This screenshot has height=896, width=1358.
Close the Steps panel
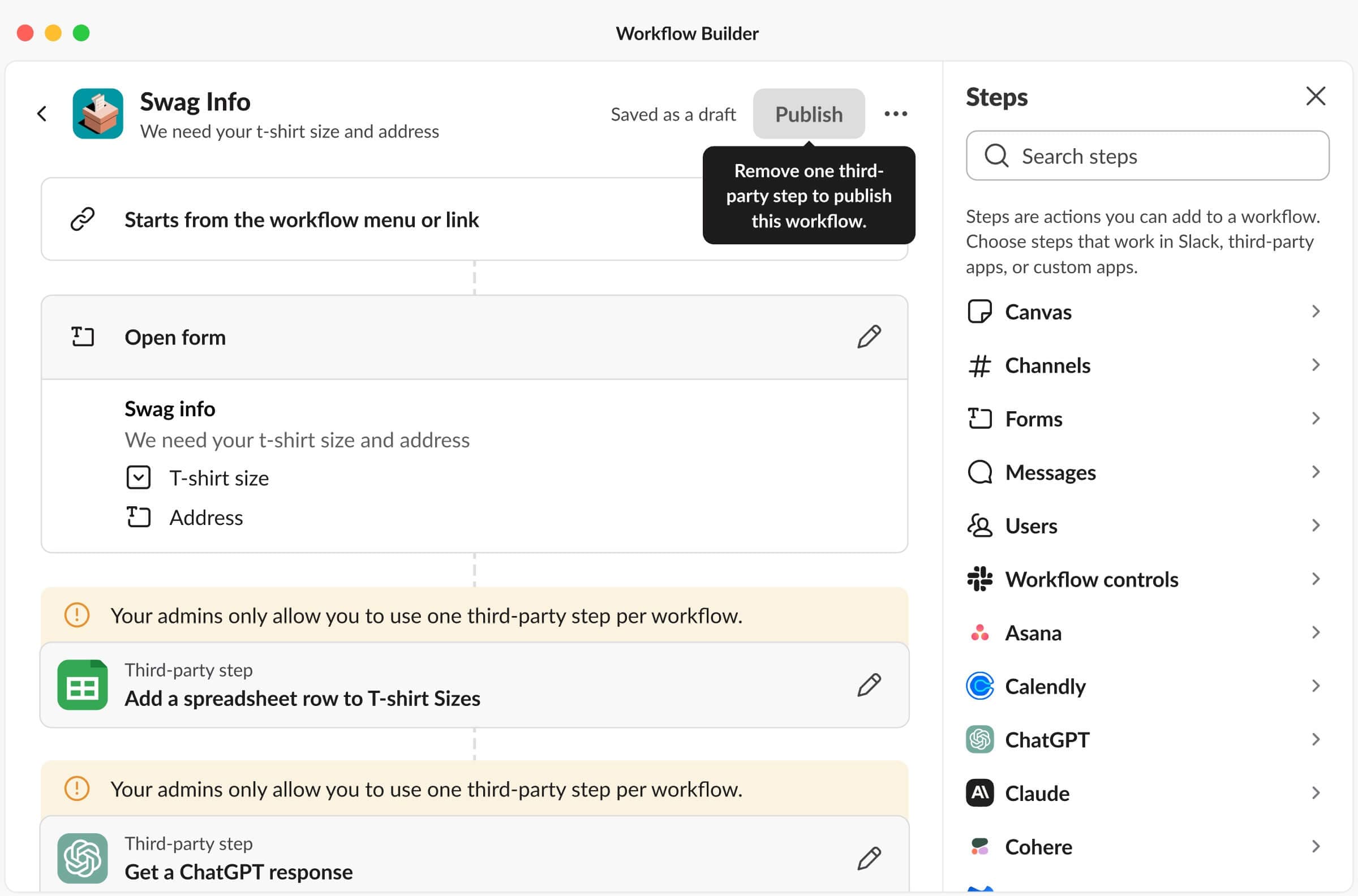click(1316, 96)
